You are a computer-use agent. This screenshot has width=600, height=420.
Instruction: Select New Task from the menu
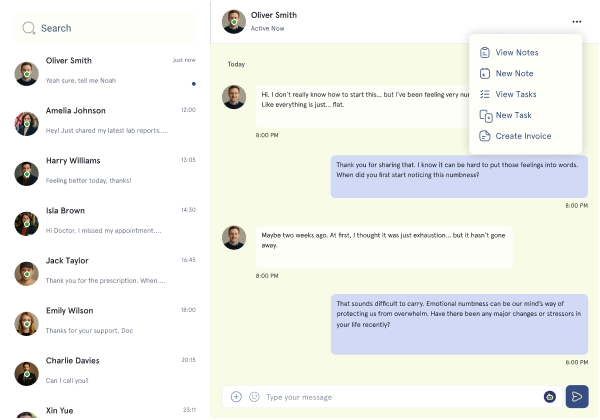(513, 115)
